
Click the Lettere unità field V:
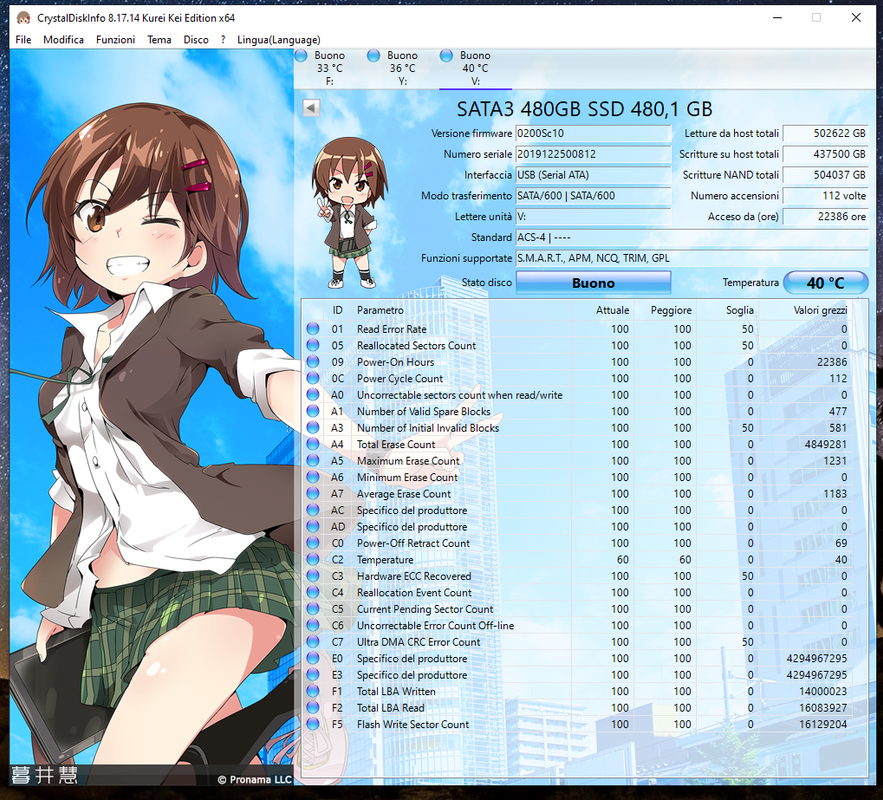coord(593,217)
